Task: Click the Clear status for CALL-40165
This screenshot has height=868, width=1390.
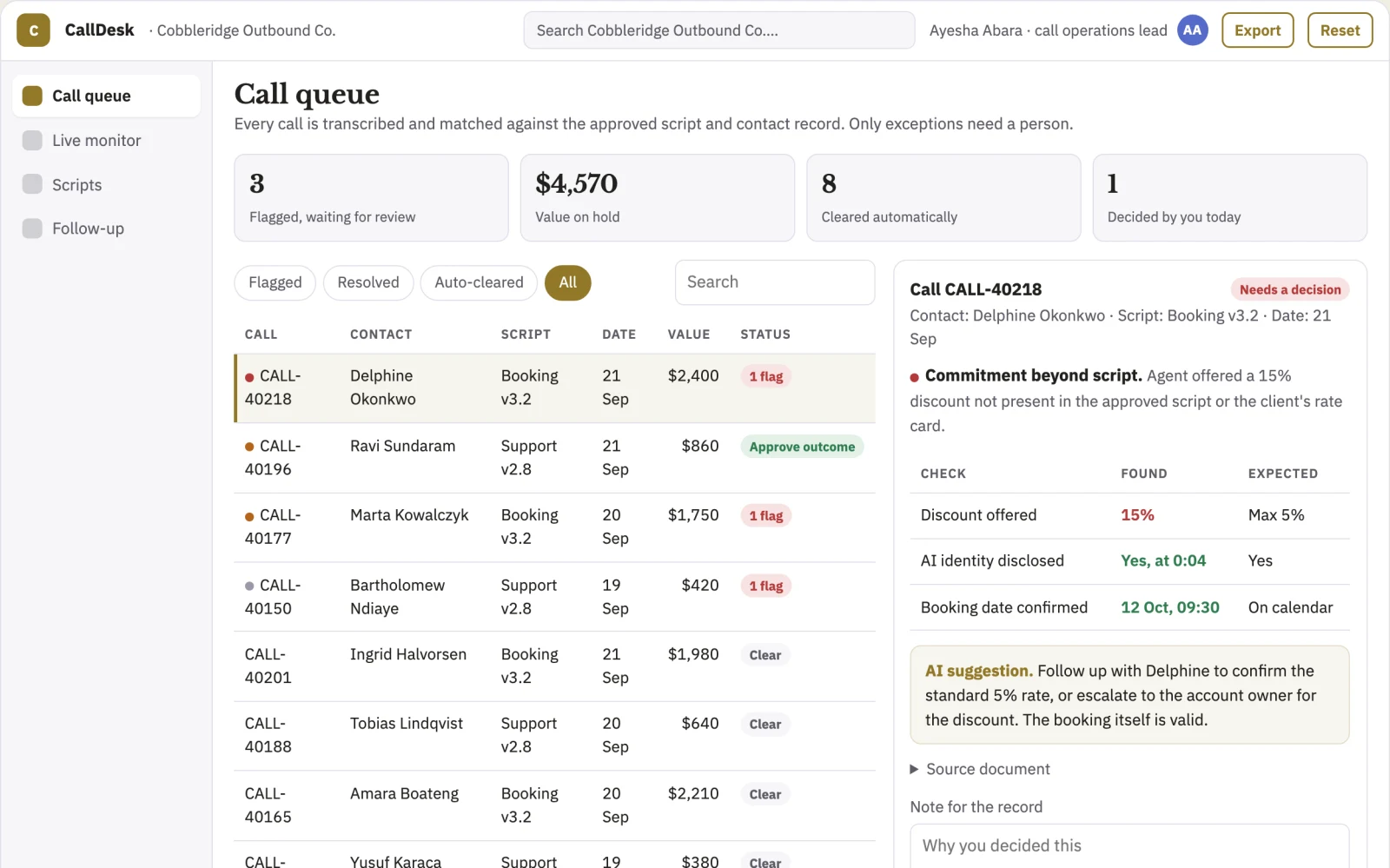Action: (x=764, y=794)
